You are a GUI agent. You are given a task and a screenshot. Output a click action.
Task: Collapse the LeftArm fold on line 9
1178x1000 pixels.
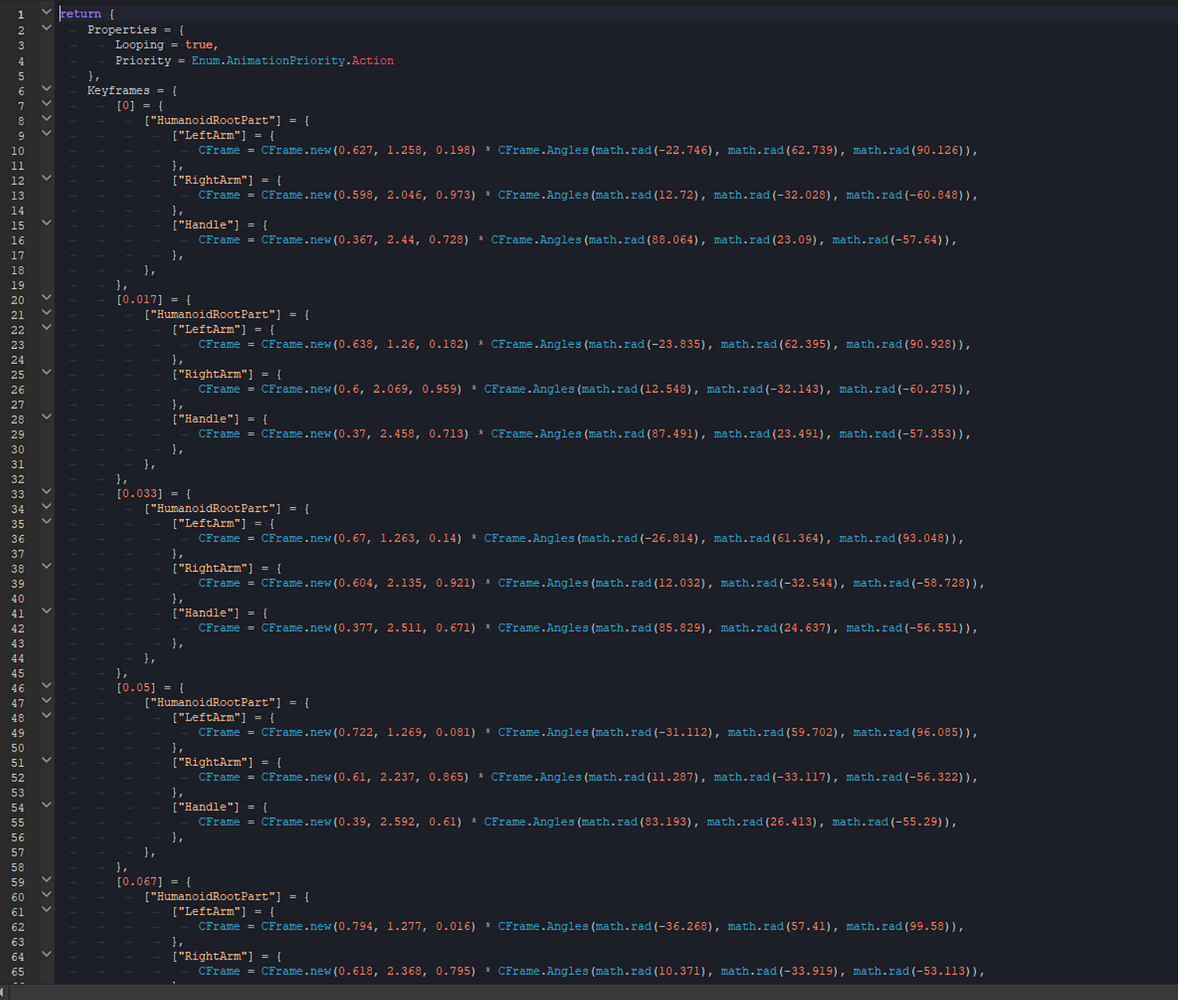(x=46, y=134)
